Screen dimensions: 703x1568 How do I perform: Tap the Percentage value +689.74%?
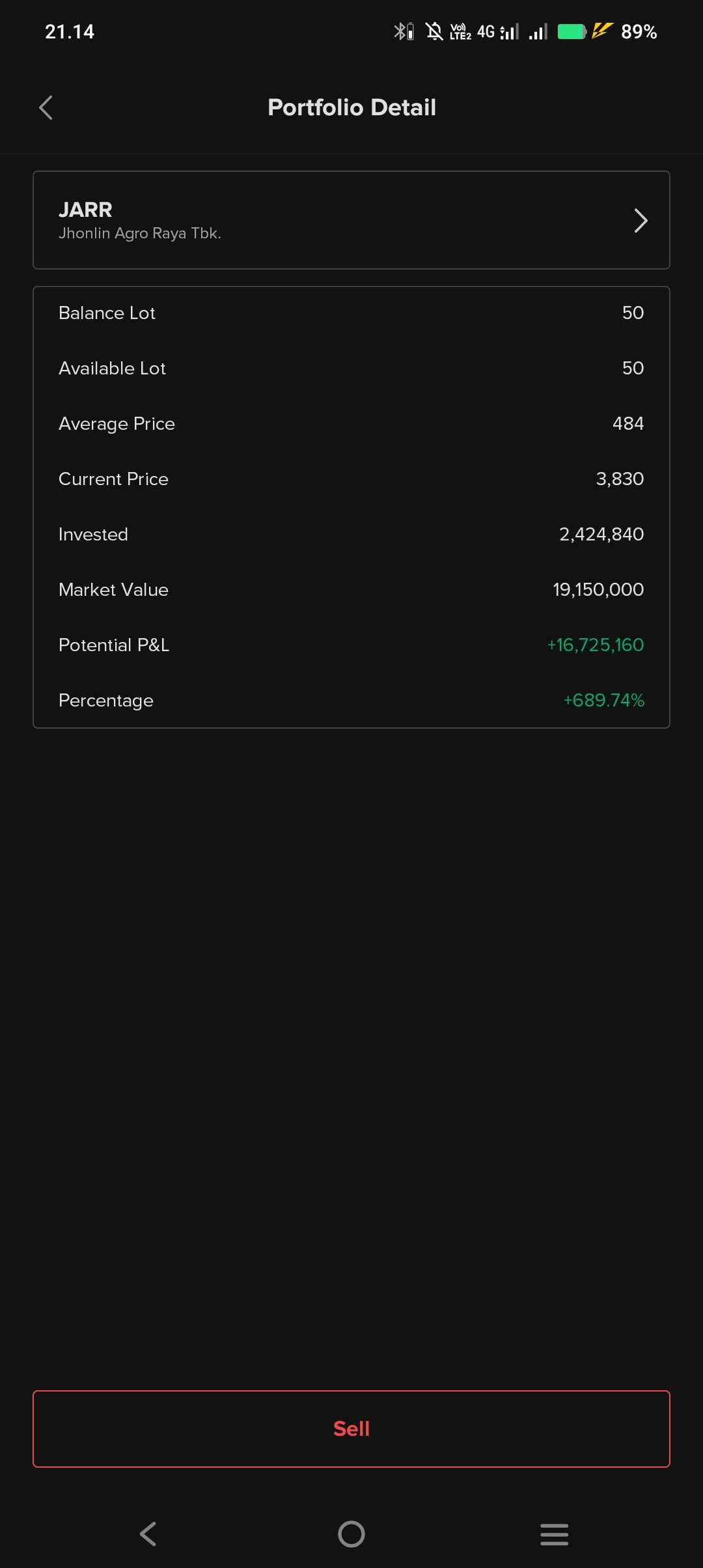tap(603, 700)
